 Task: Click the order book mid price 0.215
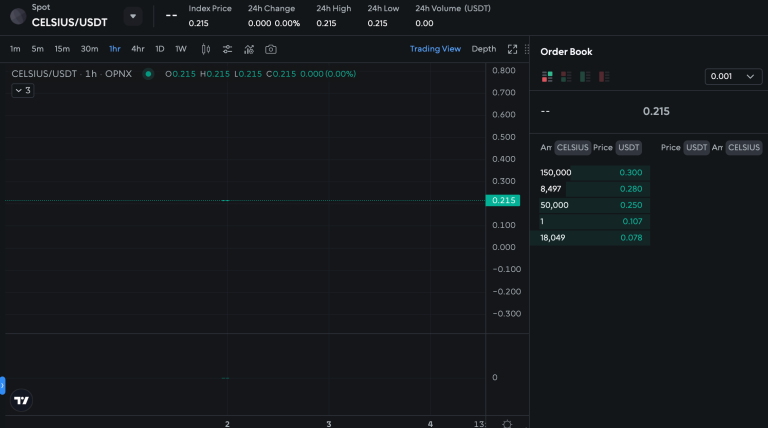tap(656, 111)
